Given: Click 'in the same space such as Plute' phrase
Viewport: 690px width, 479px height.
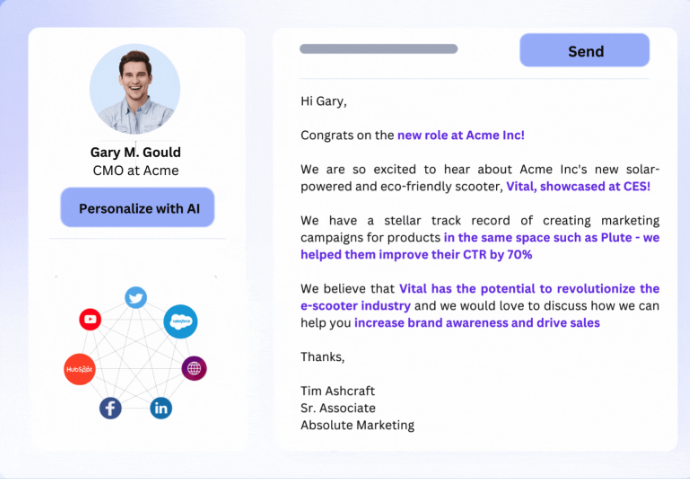Looking at the screenshot, I should (538, 238).
